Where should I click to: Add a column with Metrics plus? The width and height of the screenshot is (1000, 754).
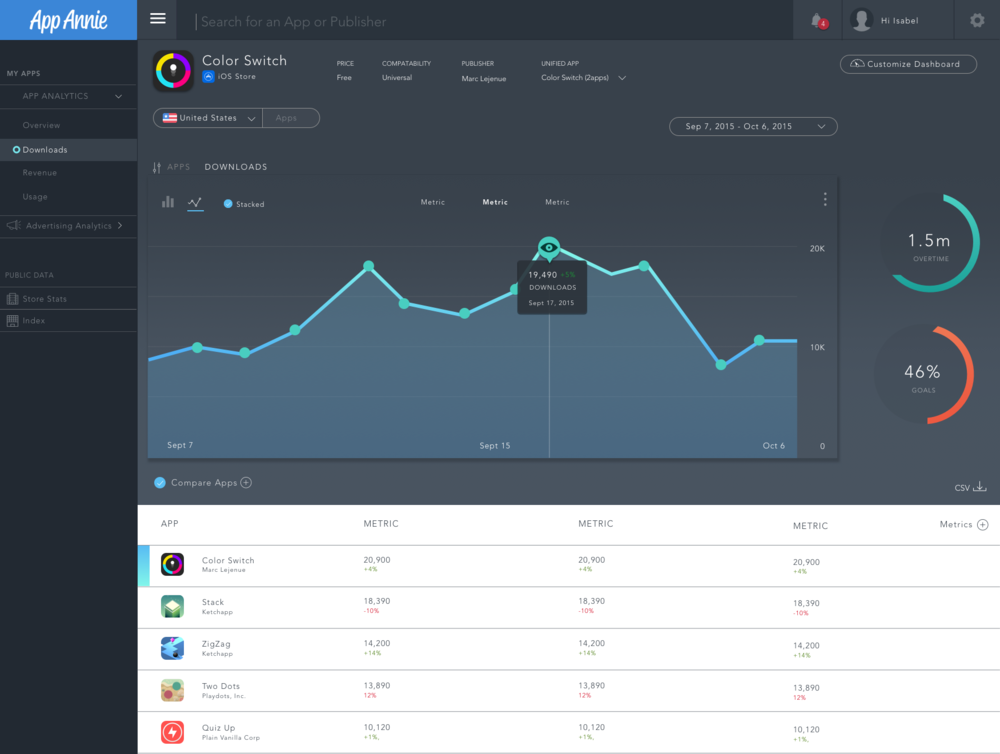click(x=983, y=524)
